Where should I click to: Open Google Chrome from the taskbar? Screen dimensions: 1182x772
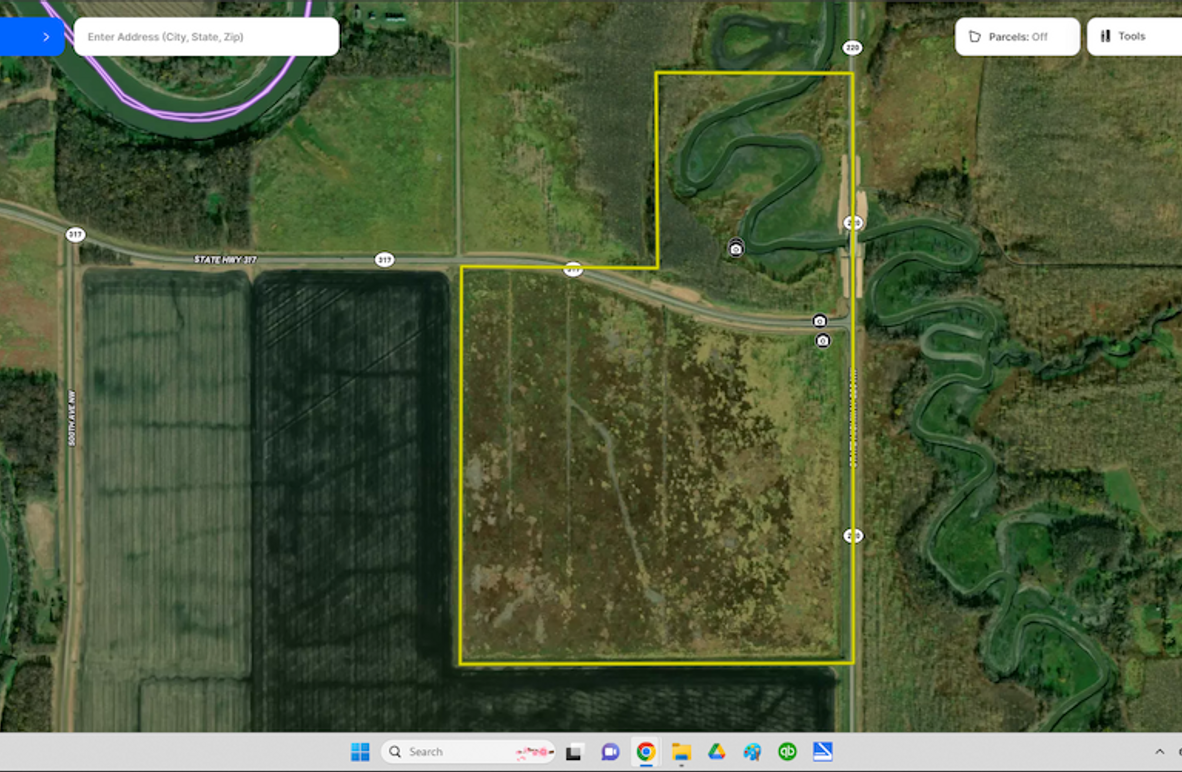[x=646, y=752]
